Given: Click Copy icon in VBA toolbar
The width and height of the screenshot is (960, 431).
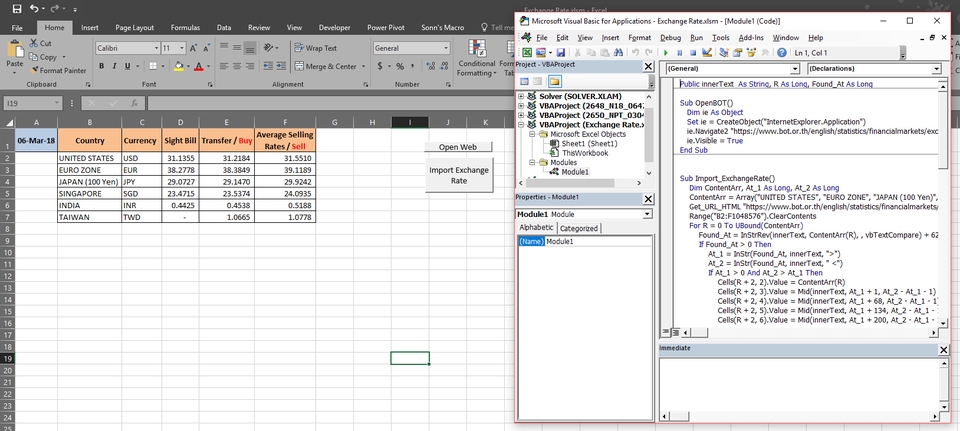Looking at the screenshot, I should (590, 53).
